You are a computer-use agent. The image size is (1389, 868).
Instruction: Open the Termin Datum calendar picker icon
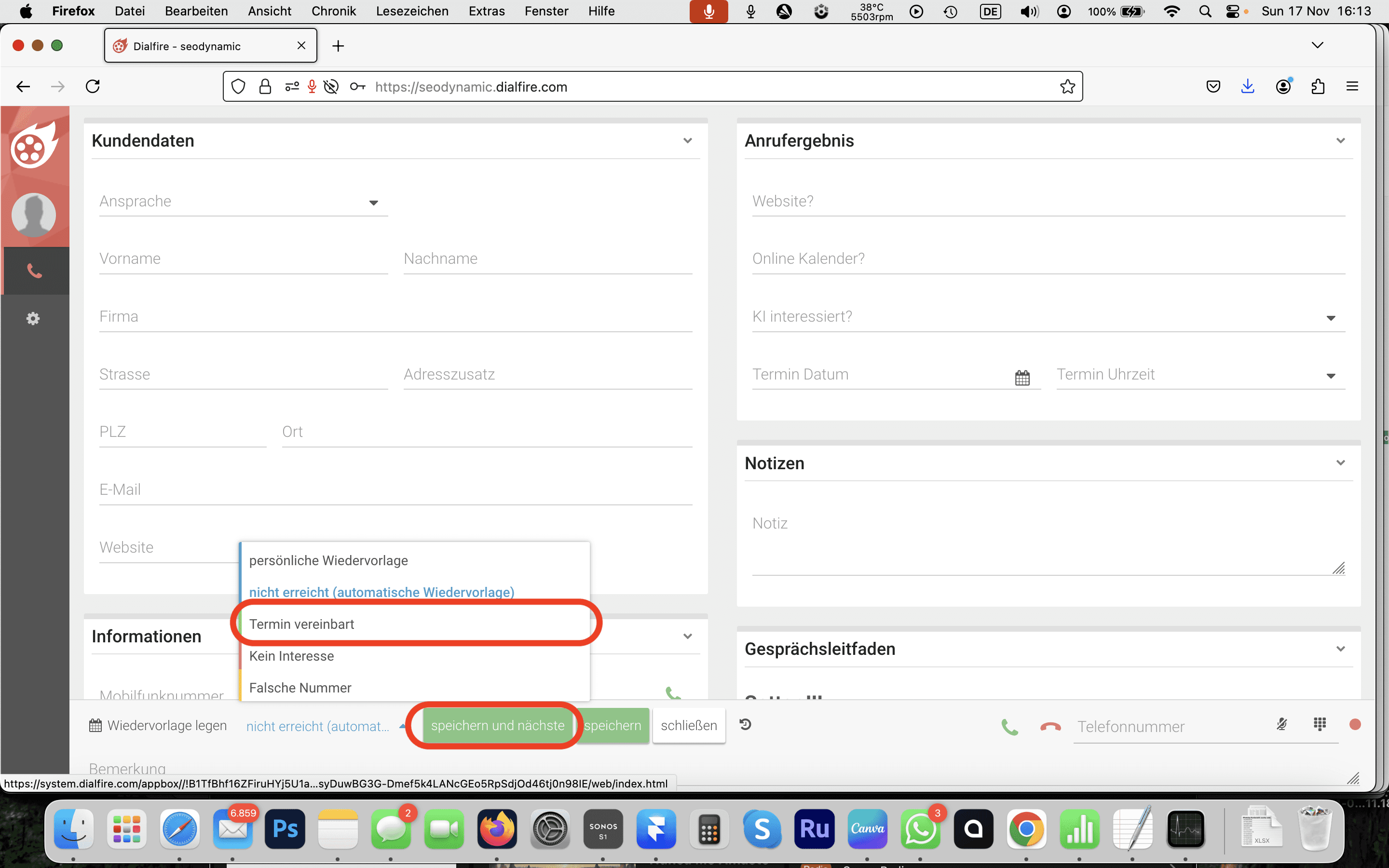coord(1022,377)
